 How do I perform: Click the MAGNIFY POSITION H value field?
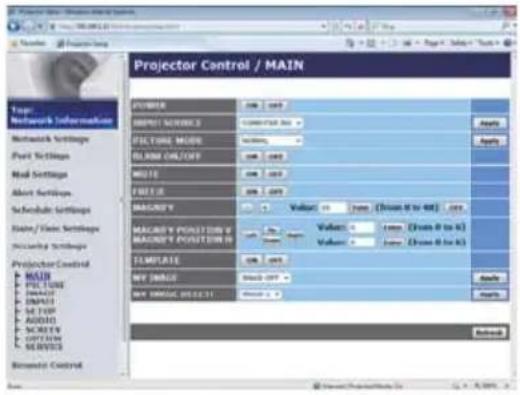click(362, 242)
